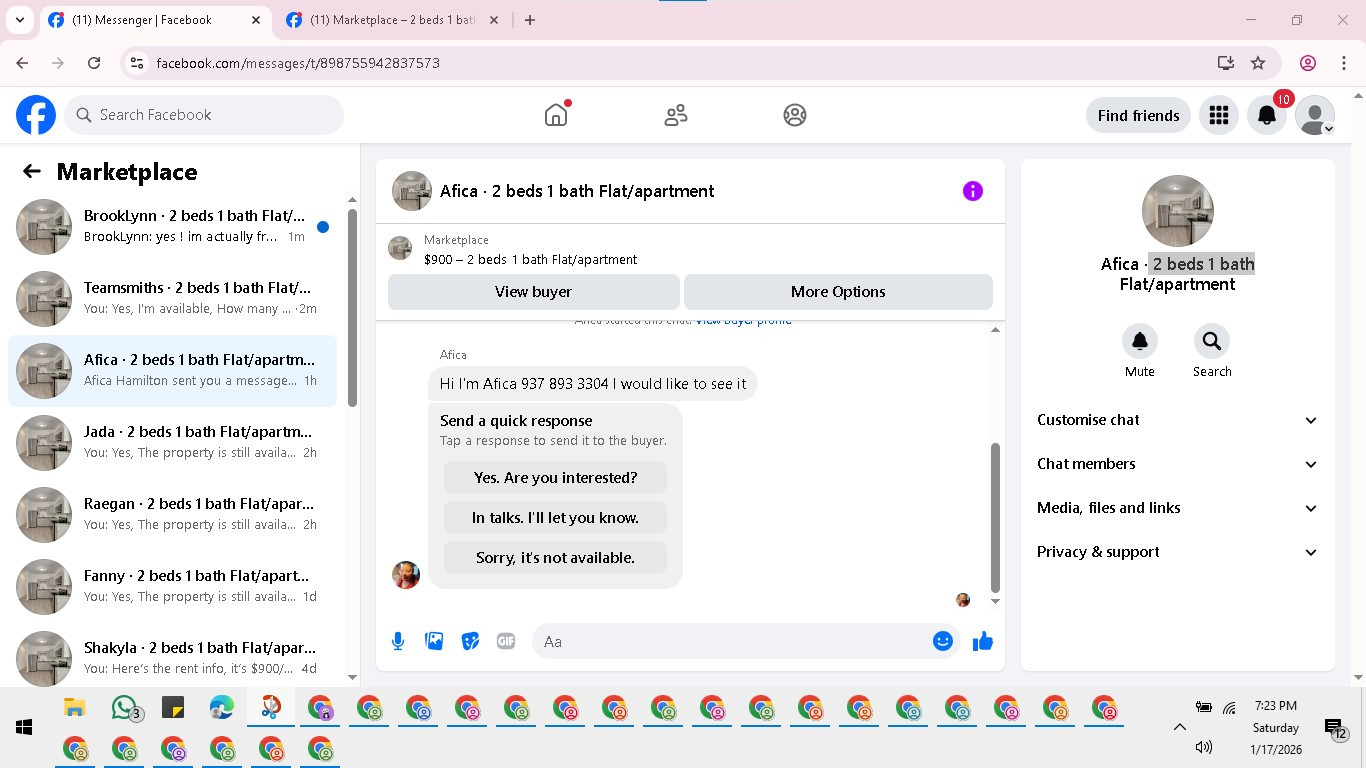The width and height of the screenshot is (1366, 768).
Task: Click Afica's large profile thumbnail in sidebar
Action: (1178, 211)
